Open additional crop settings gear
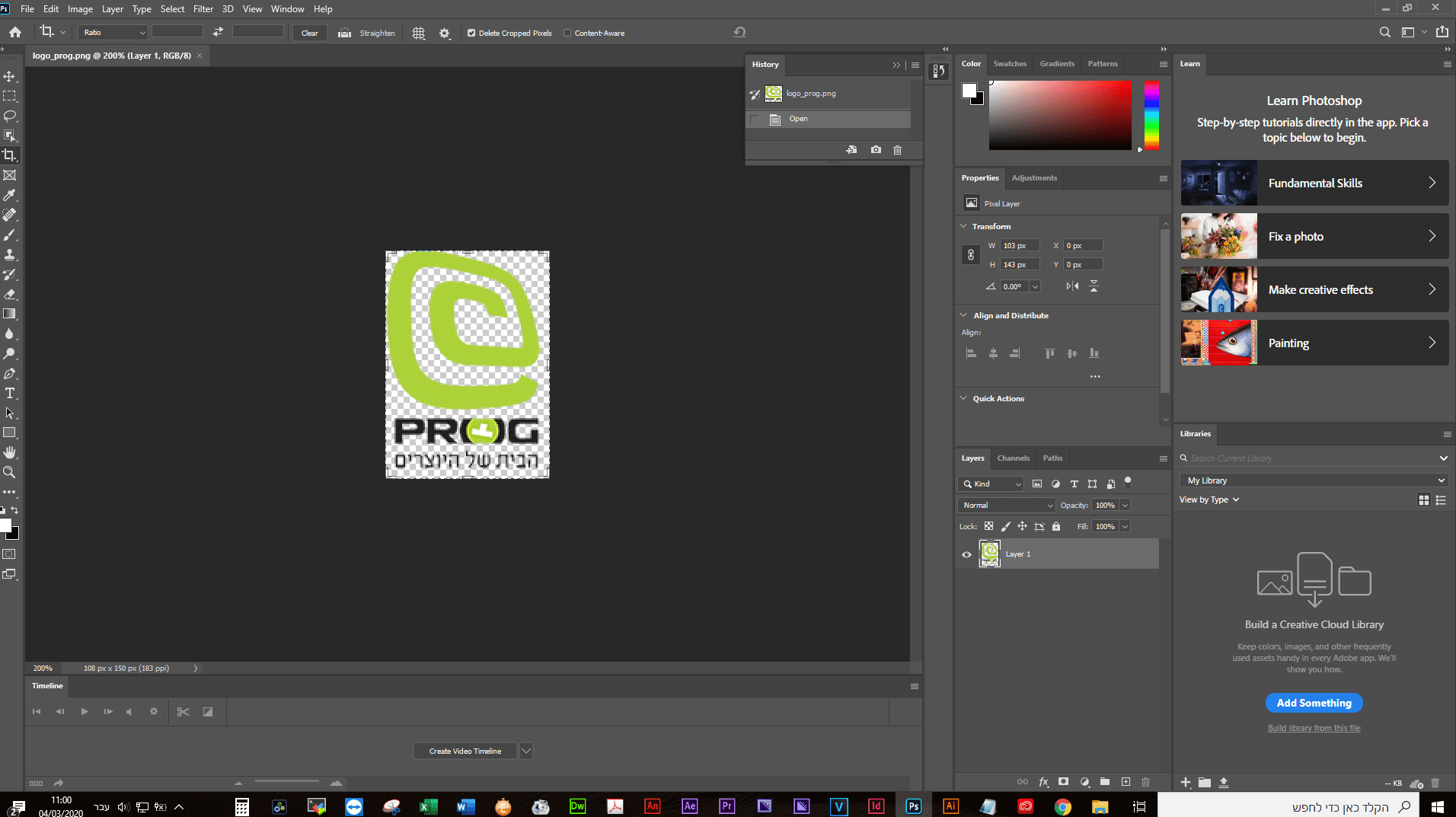 445,34
